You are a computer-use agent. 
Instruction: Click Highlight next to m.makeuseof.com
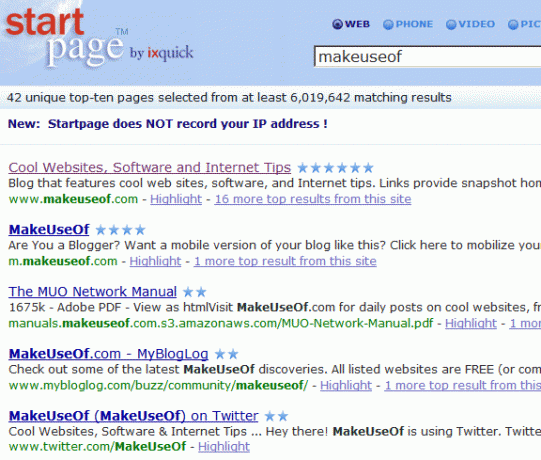155,261
